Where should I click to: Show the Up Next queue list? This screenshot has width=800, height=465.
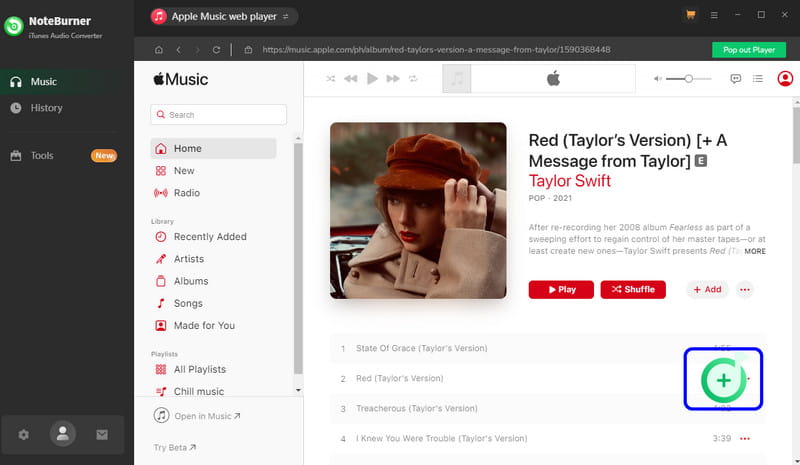(x=758, y=79)
